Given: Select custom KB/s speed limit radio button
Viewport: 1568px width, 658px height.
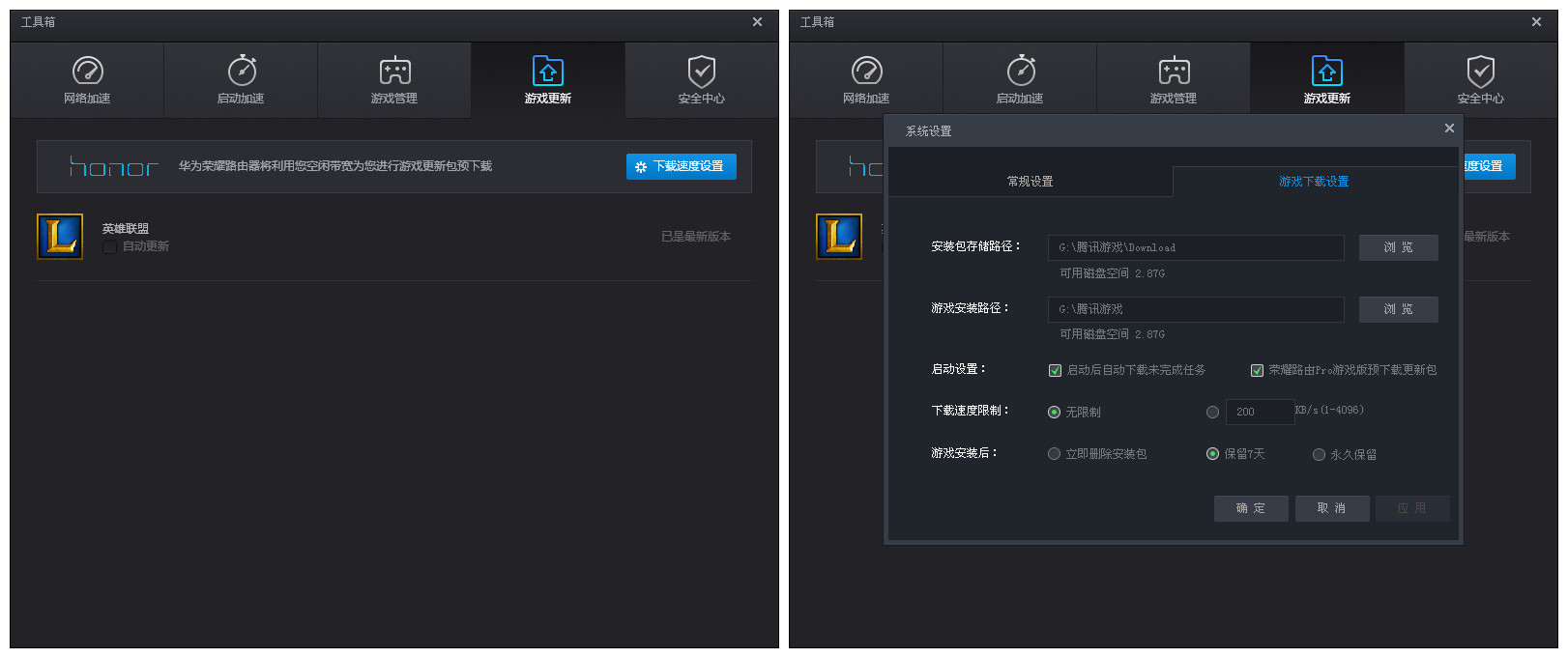Looking at the screenshot, I should 1212,413.
